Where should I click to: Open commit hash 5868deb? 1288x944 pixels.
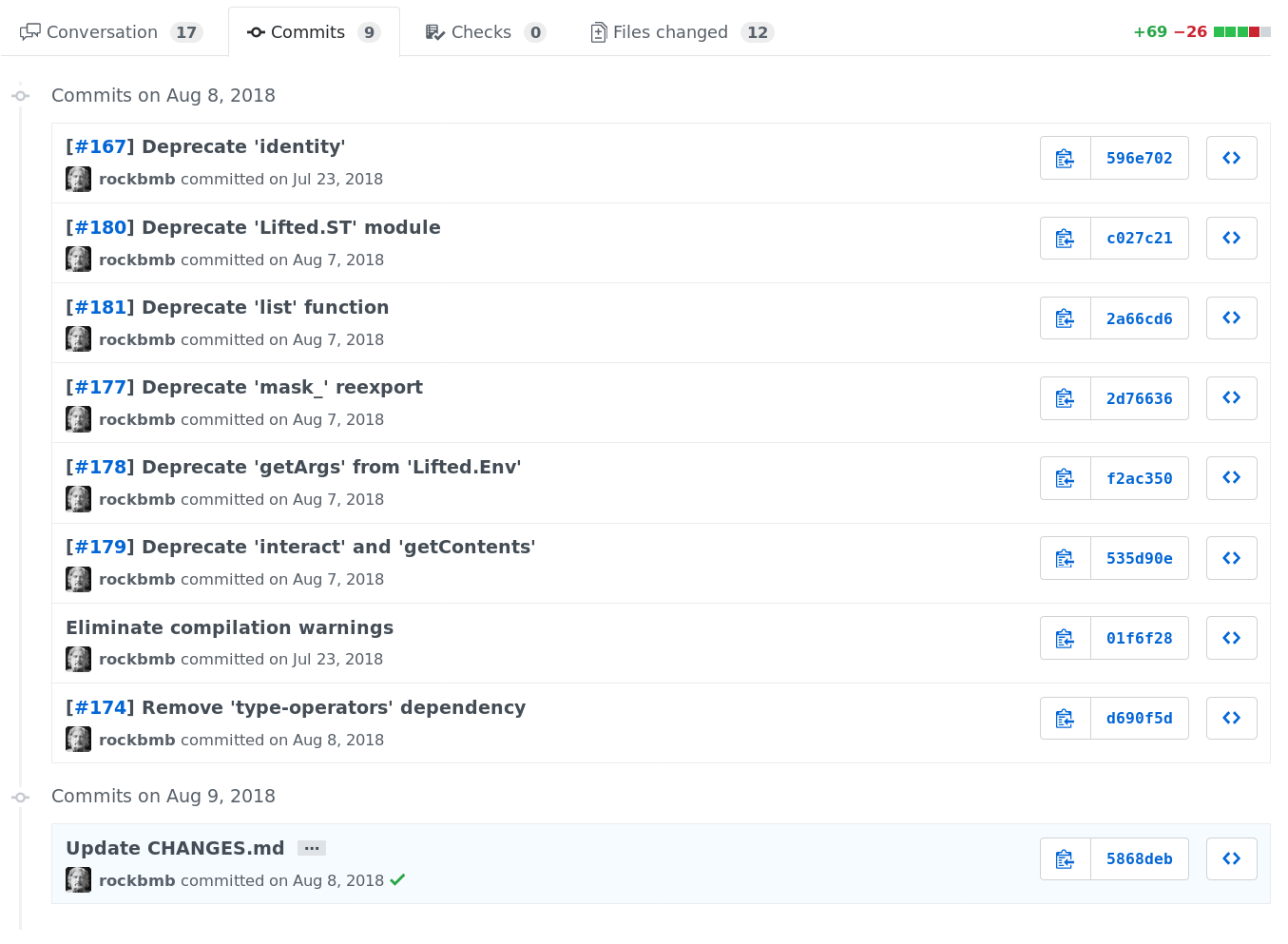tap(1140, 858)
